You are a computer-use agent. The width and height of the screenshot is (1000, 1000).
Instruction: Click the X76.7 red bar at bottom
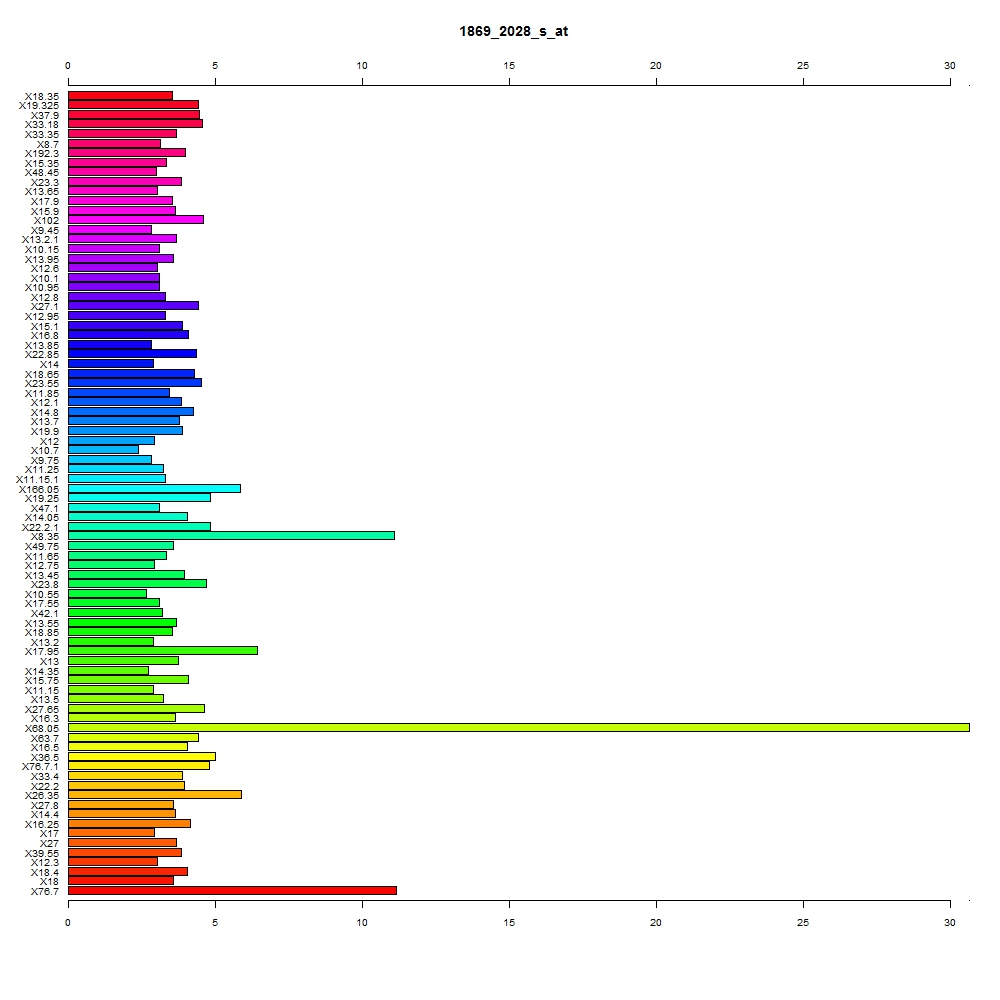pos(232,890)
